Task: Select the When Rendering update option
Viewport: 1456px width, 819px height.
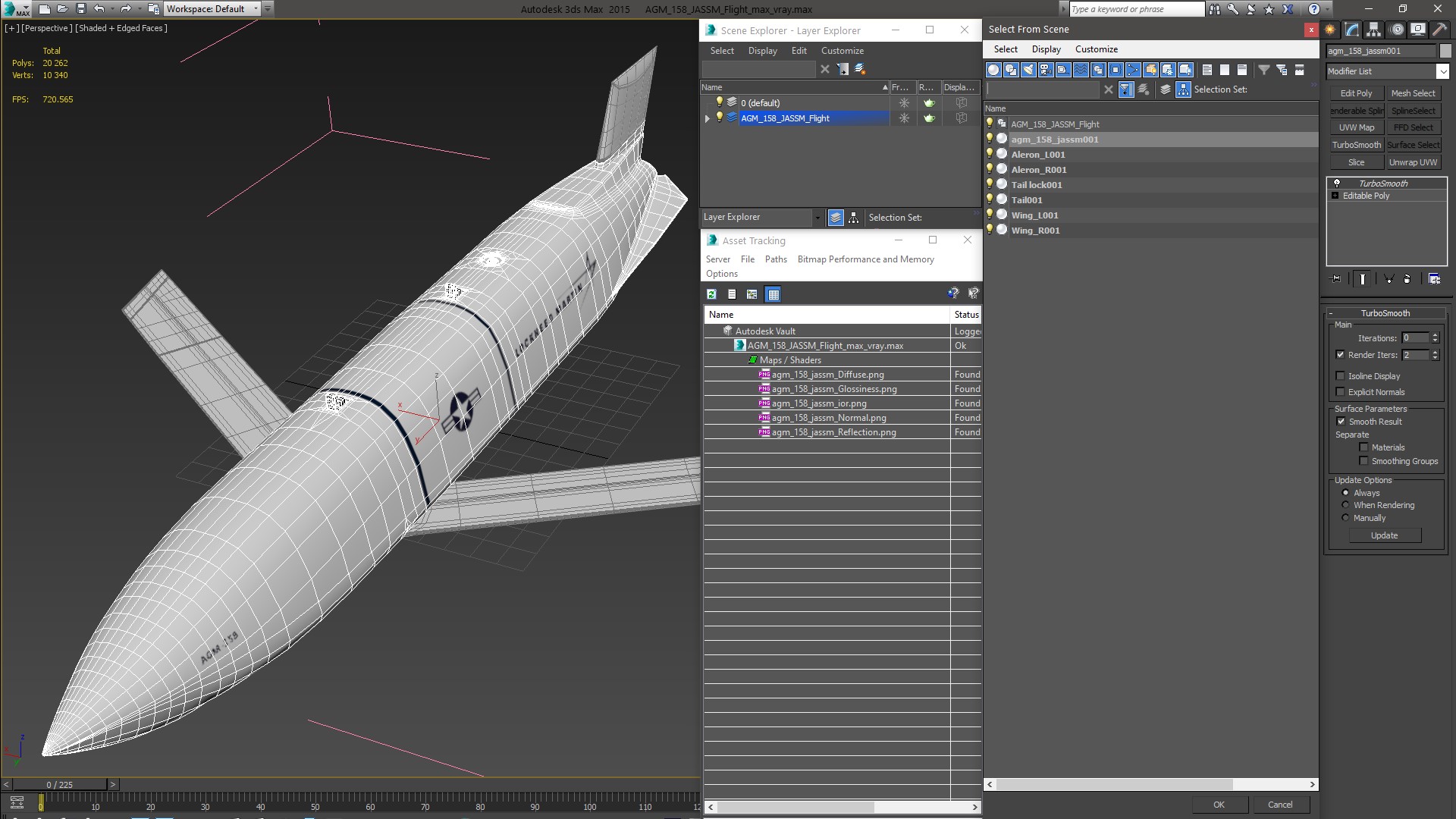Action: pyautogui.click(x=1345, y=505)
